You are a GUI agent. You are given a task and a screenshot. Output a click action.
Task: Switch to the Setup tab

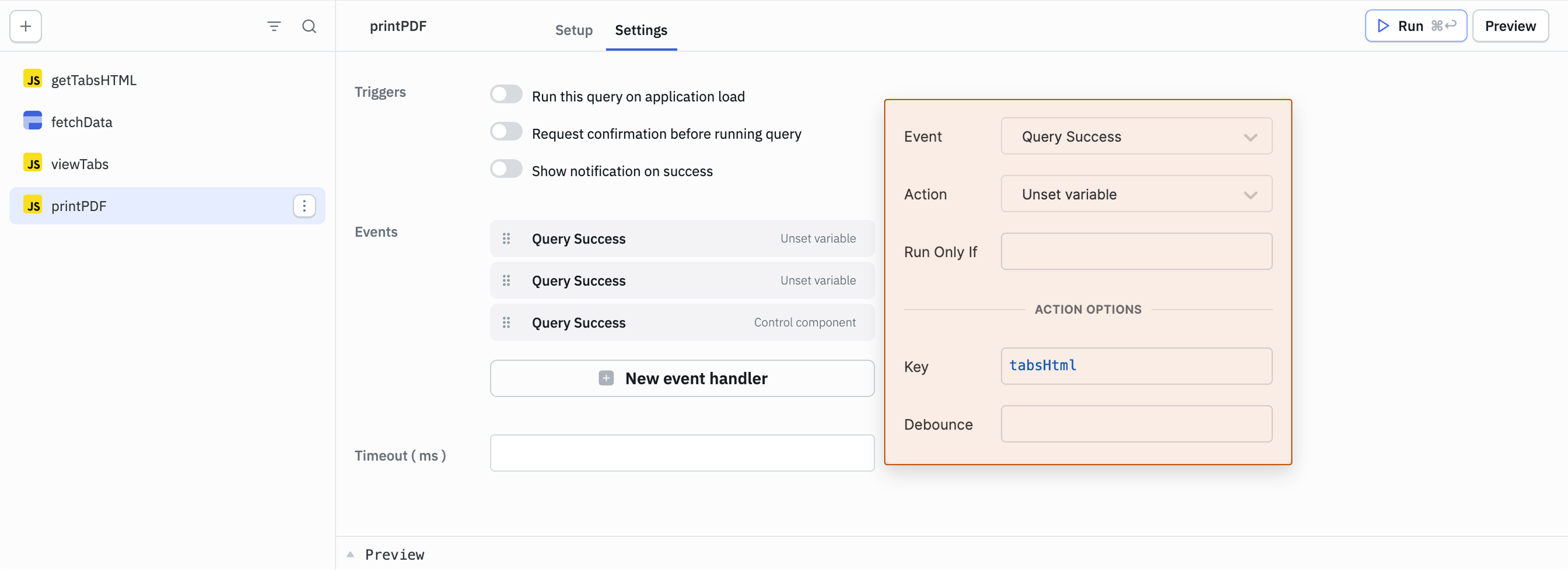point(573,30)
